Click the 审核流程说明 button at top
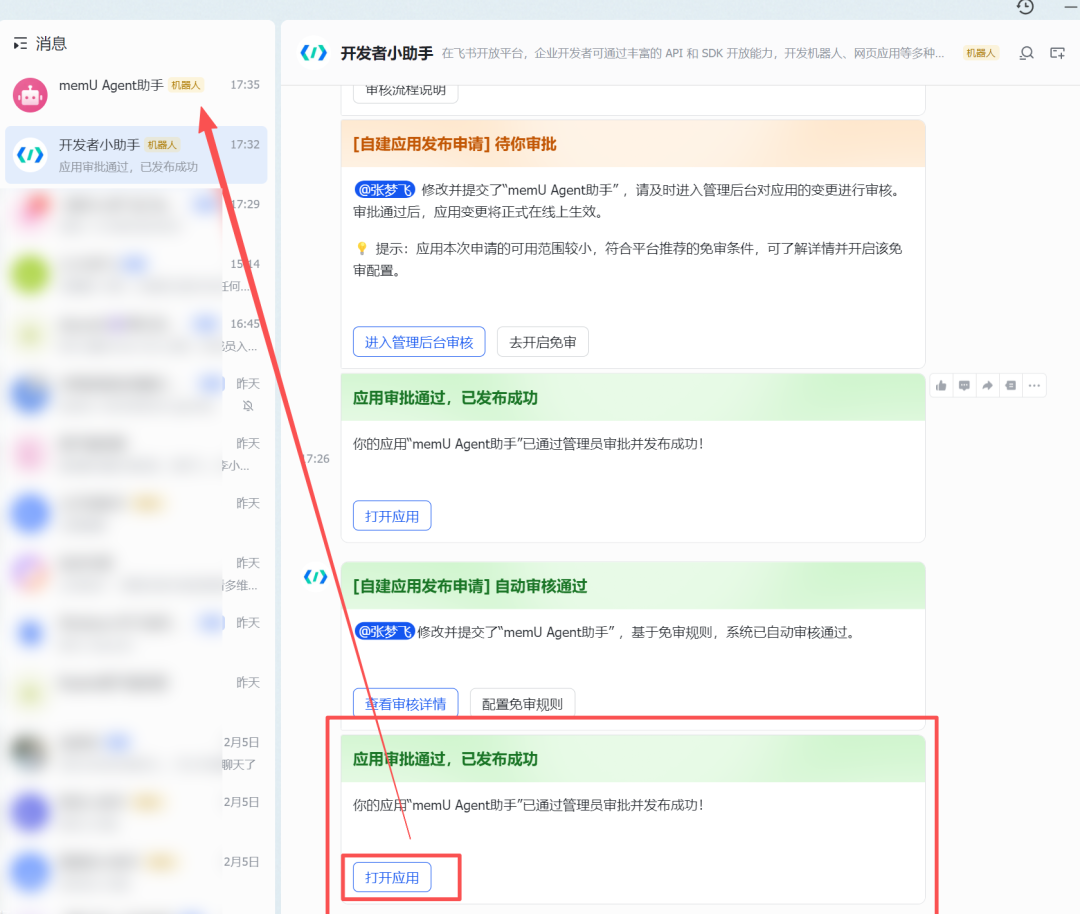Screen dimensions: 1080x914 (406, 92)
